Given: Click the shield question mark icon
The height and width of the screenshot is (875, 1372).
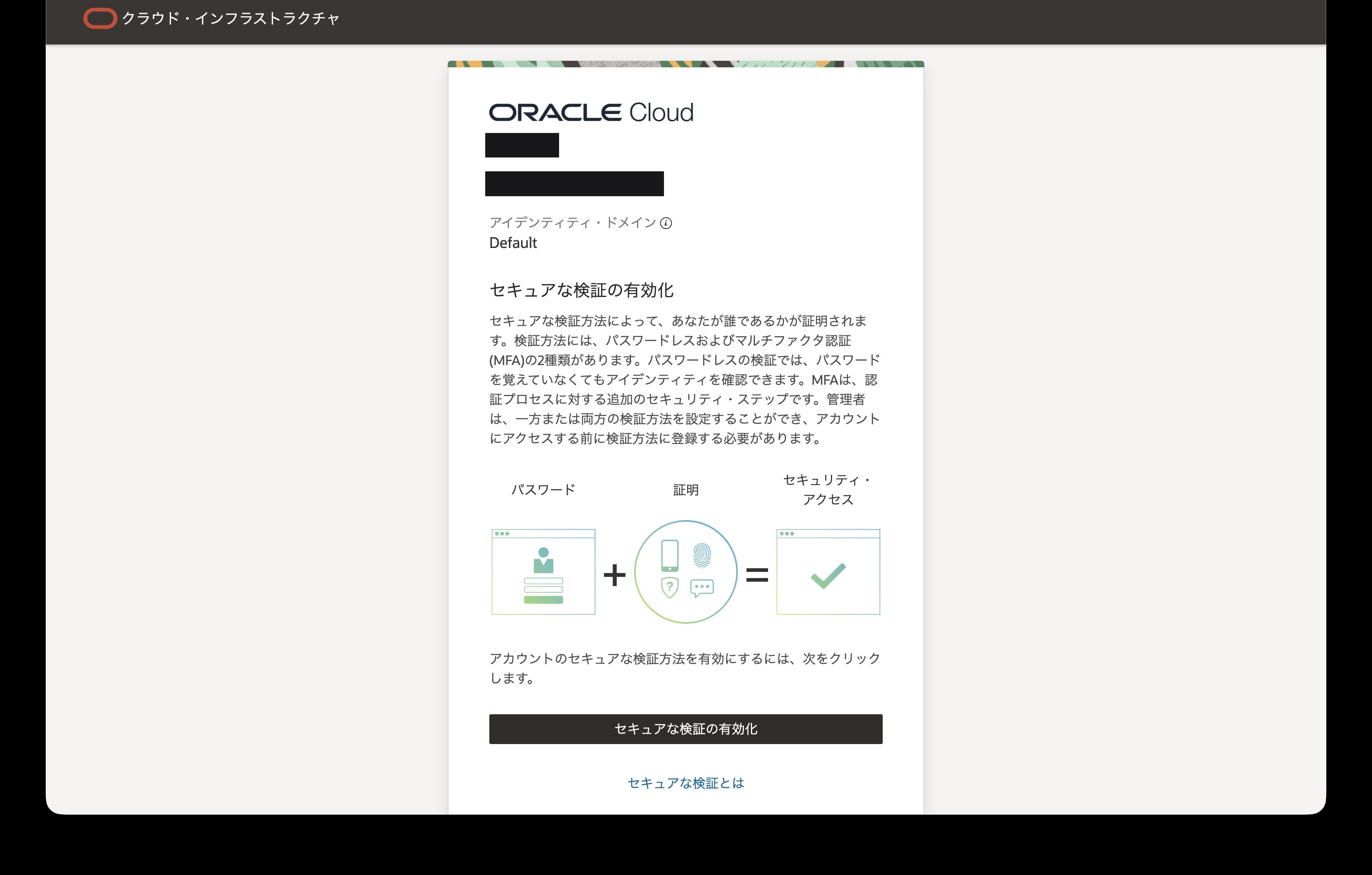Looking at the screenshot, I should tap(670, 587).
